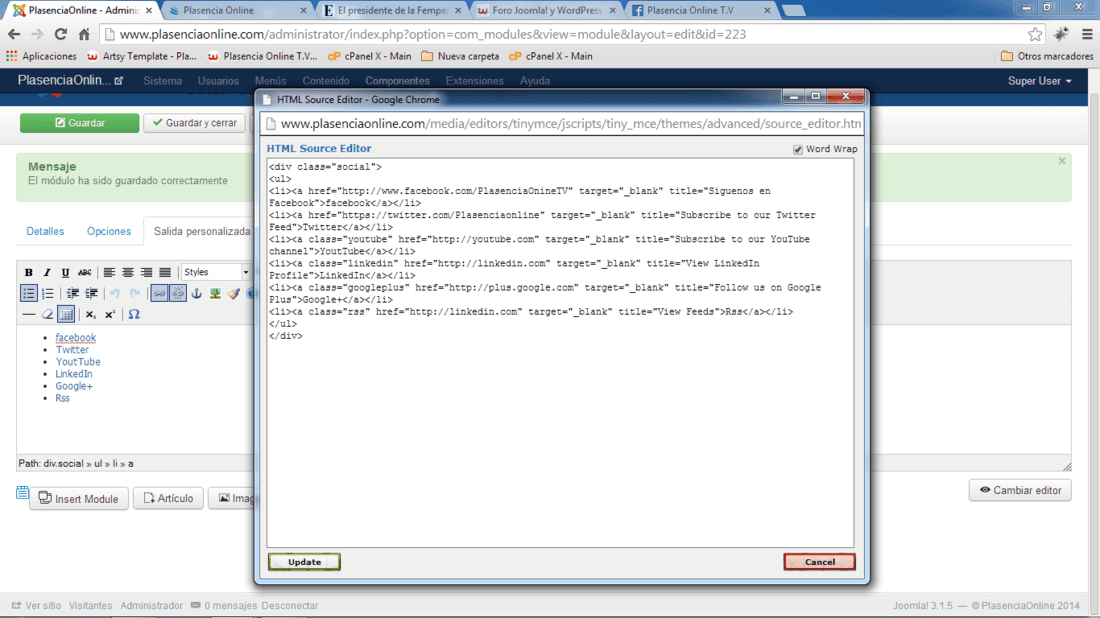Increase indent with the indent icon

click(91, 293)
